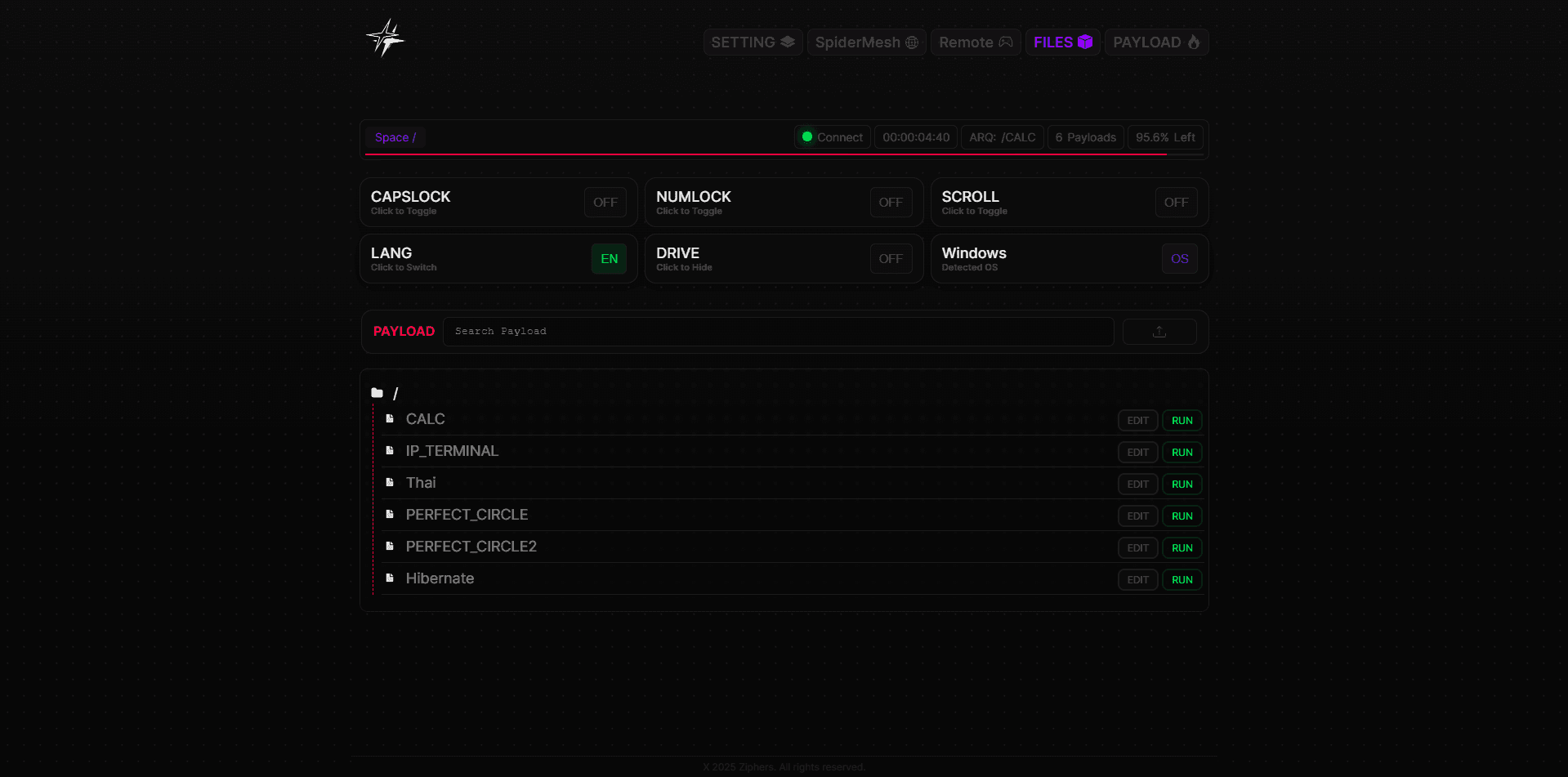This screenshot has width=1568, height=777.
Task: Run the IP_TERMINAL payload
Action: 1182,453
